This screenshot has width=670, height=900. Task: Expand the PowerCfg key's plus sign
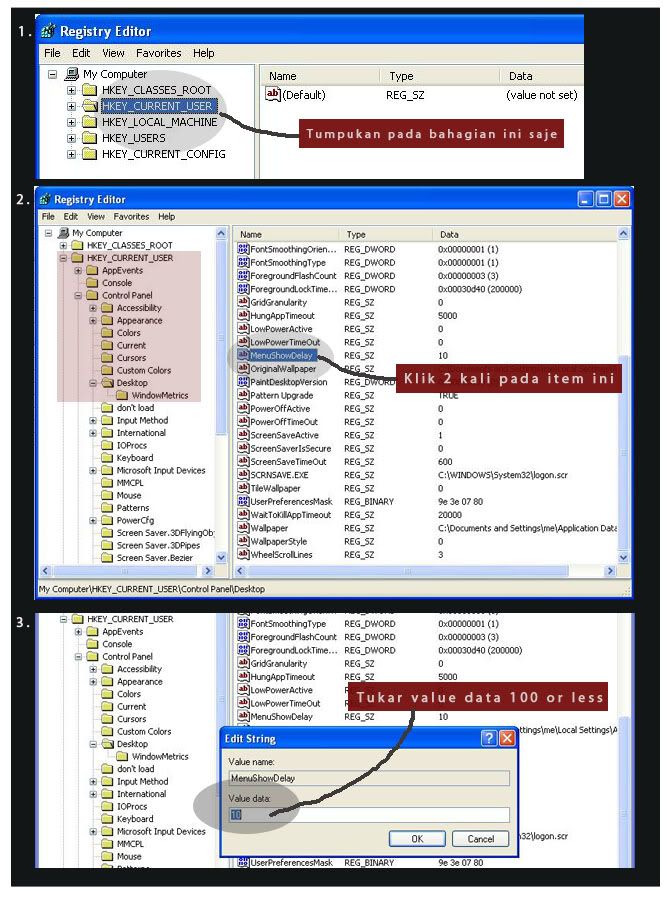tap(93, 521)
